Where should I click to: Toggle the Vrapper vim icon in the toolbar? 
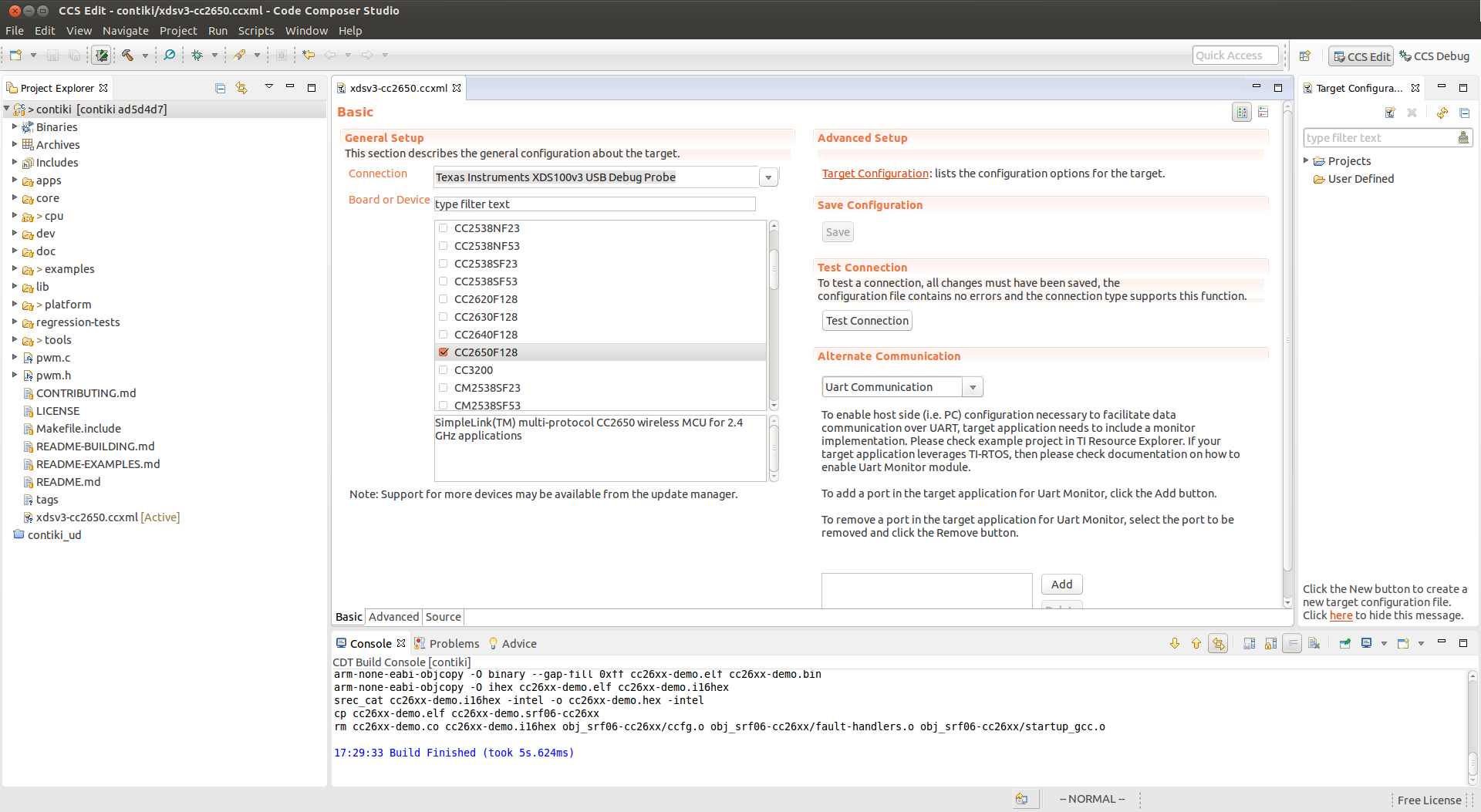[x=102, y=56]
